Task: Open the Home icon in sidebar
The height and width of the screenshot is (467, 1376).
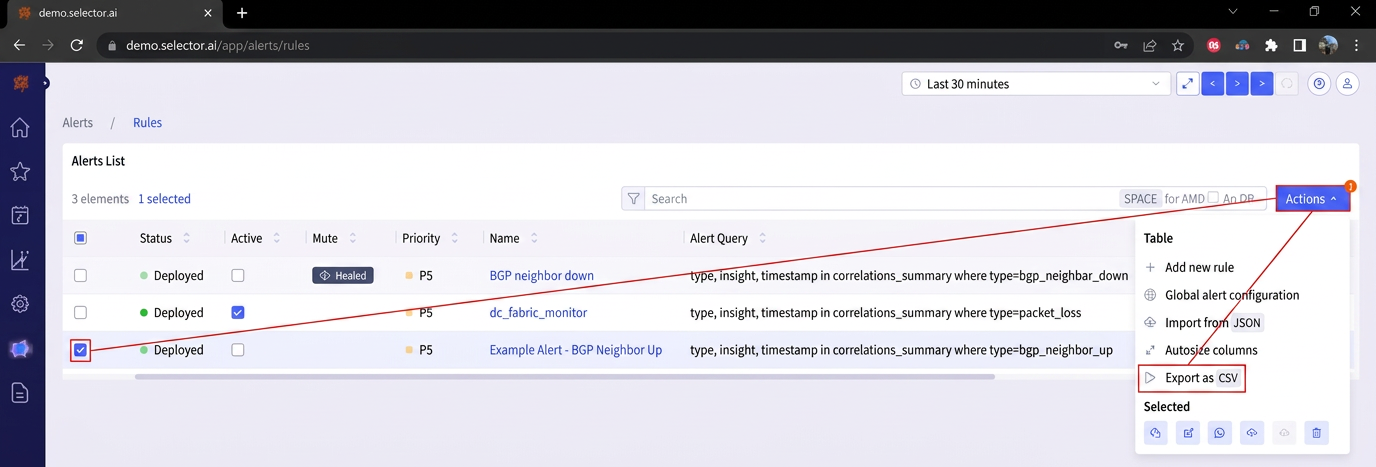Action: (20, 128)
